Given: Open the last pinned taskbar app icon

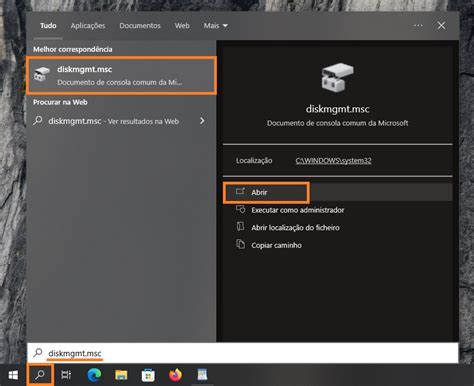Looking at the screenshot, I should (202, 375).
